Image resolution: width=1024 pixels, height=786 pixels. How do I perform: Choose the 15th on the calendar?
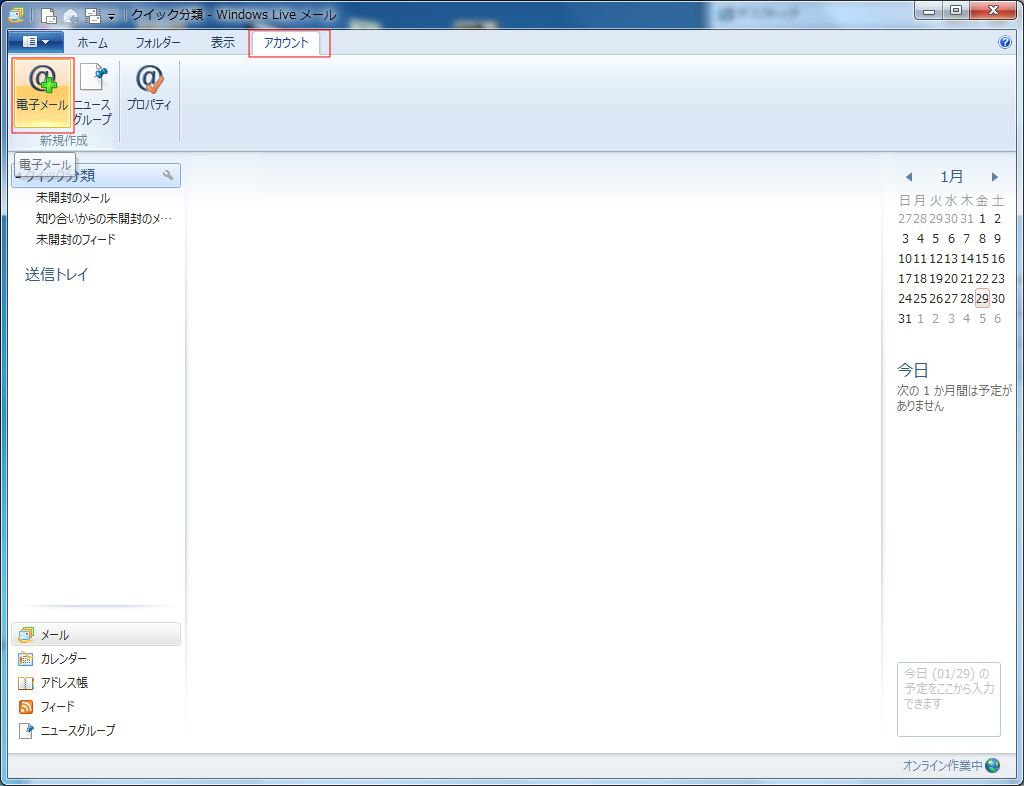[x=982, y=259]
